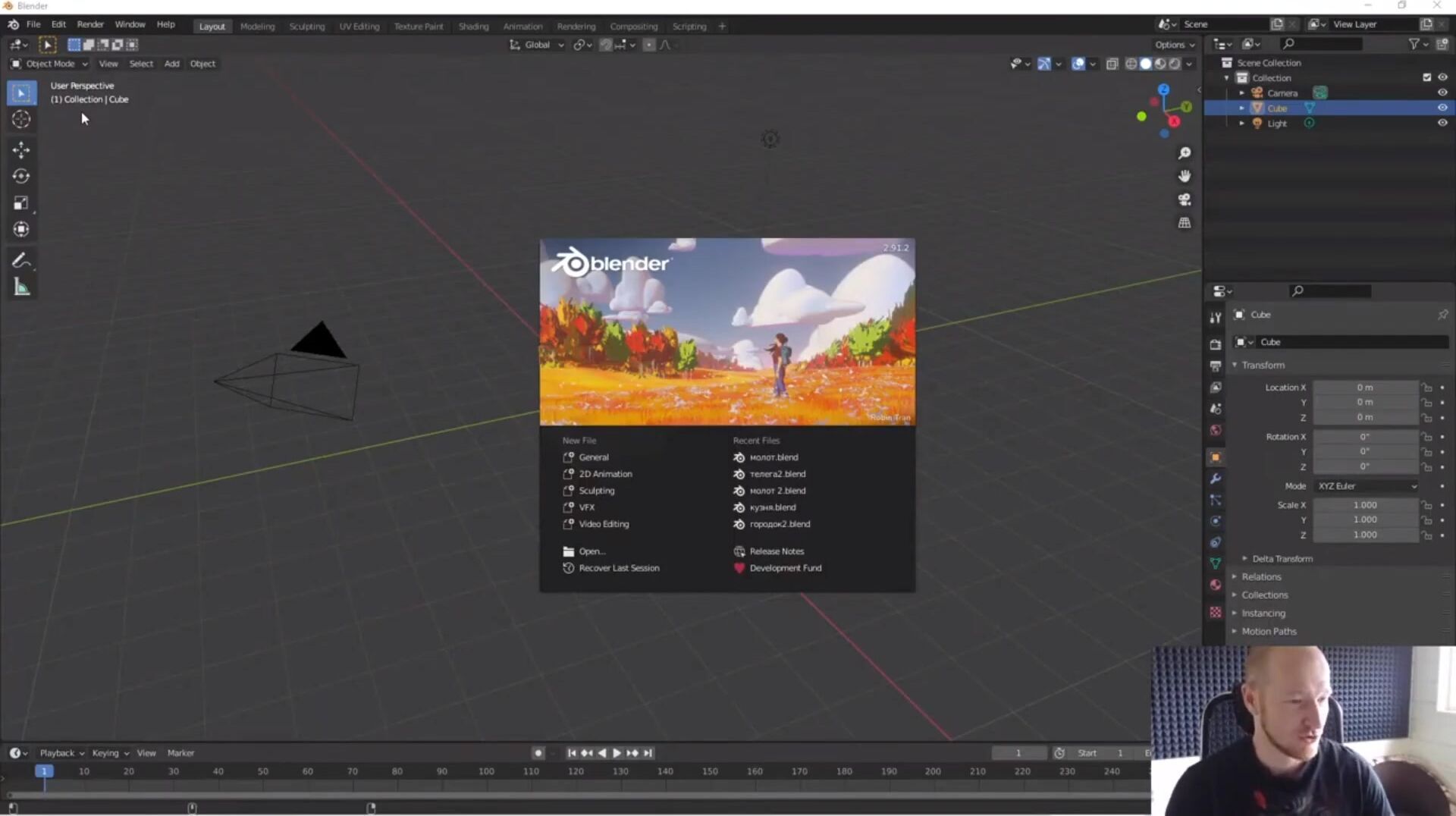Screen dimensions: 1456x816
Task: Open the Modifier properties wrench icon
Action: 1216,479
